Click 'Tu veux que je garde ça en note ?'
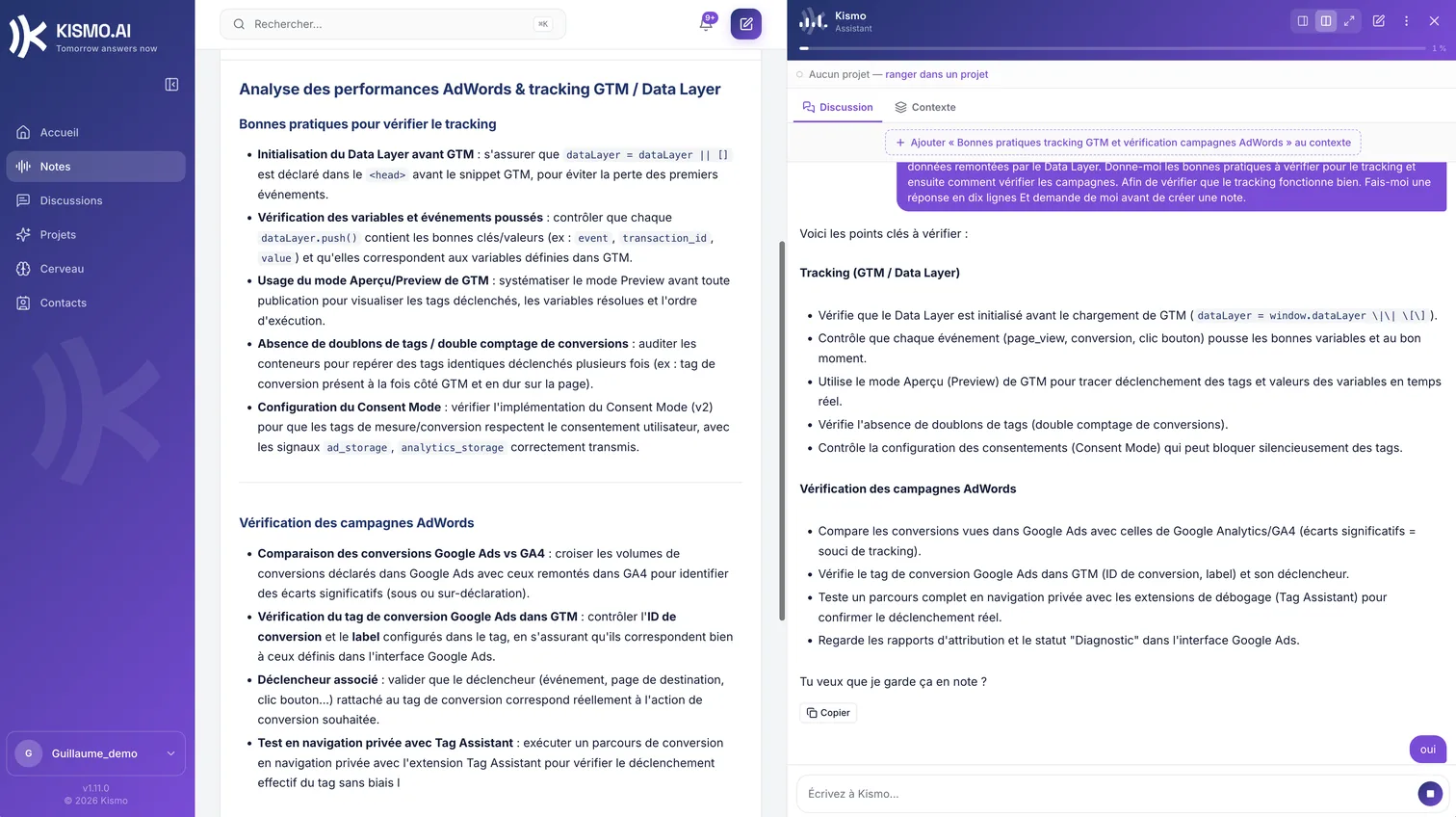The width and height of the screenshot is (1456, 817). point(893,681)
